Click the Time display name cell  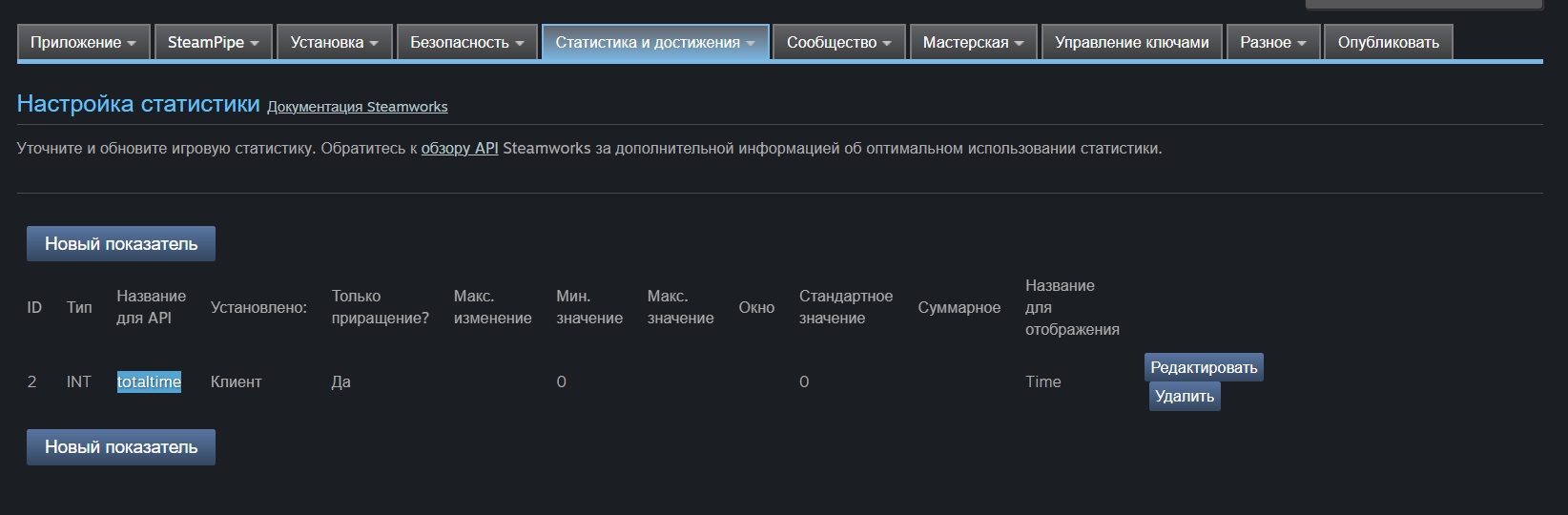[x=1043, y=381]
